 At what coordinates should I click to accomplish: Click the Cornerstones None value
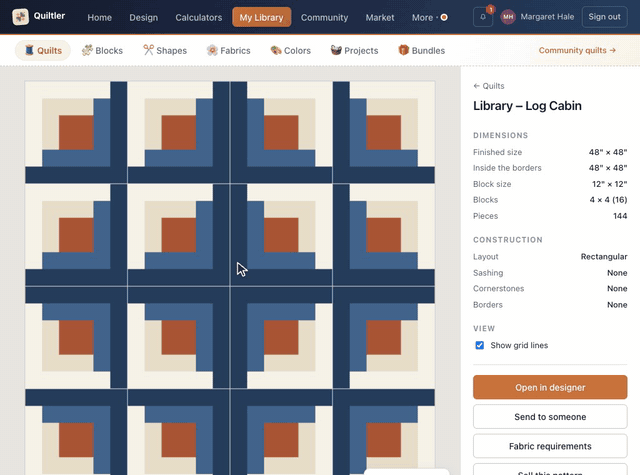tap(617, 289)
